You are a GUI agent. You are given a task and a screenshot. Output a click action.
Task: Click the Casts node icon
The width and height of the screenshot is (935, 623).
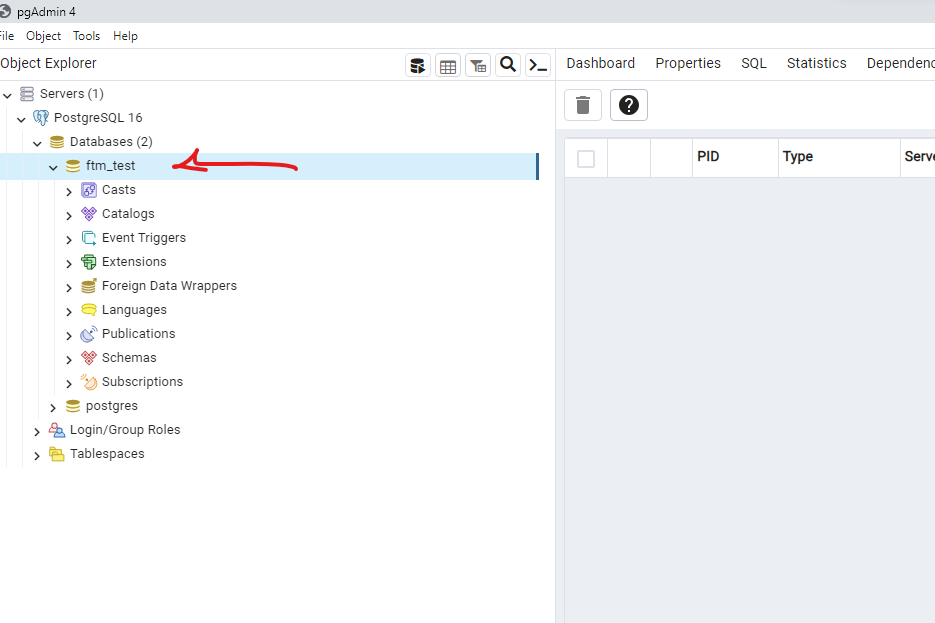89,190
